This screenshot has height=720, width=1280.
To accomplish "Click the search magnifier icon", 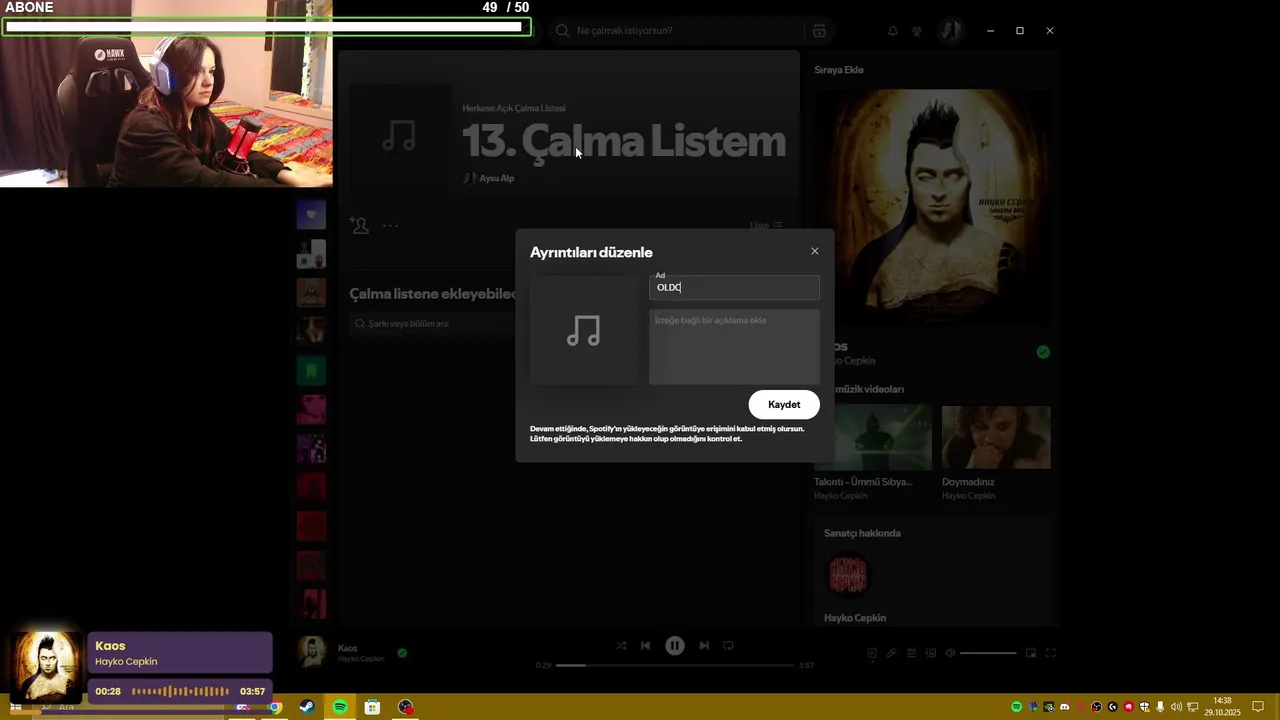I will pyautogui.click(x=562, y=31).
